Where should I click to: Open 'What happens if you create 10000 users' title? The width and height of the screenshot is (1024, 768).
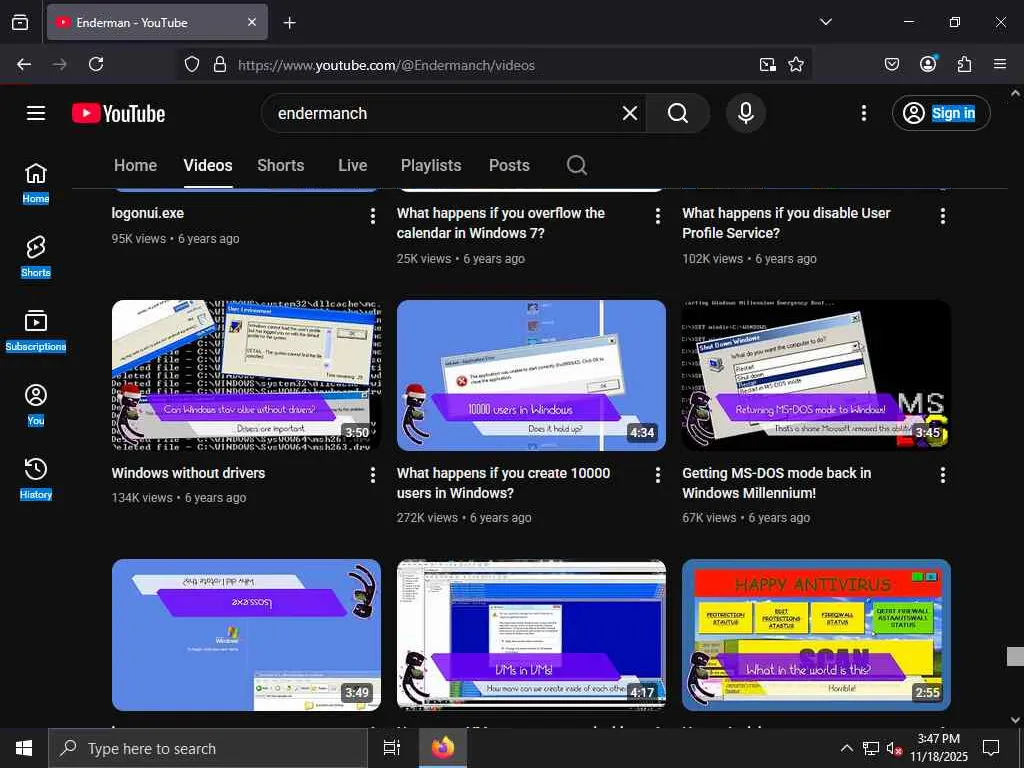pyautogui.click(x=504, y=483)
